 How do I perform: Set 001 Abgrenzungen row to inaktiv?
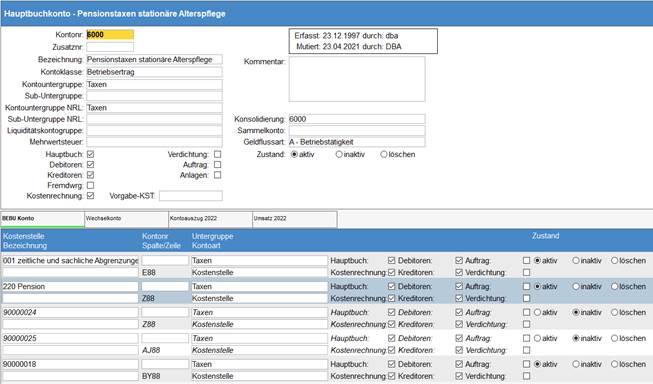576,261
